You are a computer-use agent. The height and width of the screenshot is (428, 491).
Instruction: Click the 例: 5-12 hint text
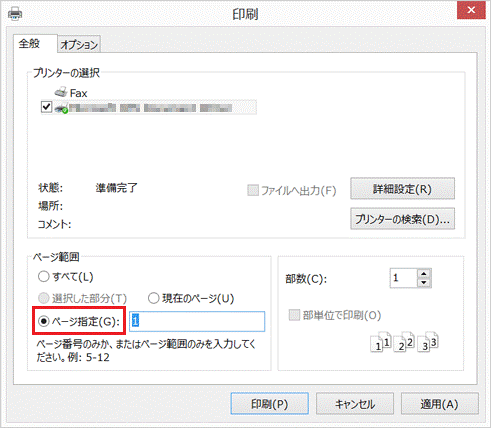pyautogui.click(x=89, y=358)
